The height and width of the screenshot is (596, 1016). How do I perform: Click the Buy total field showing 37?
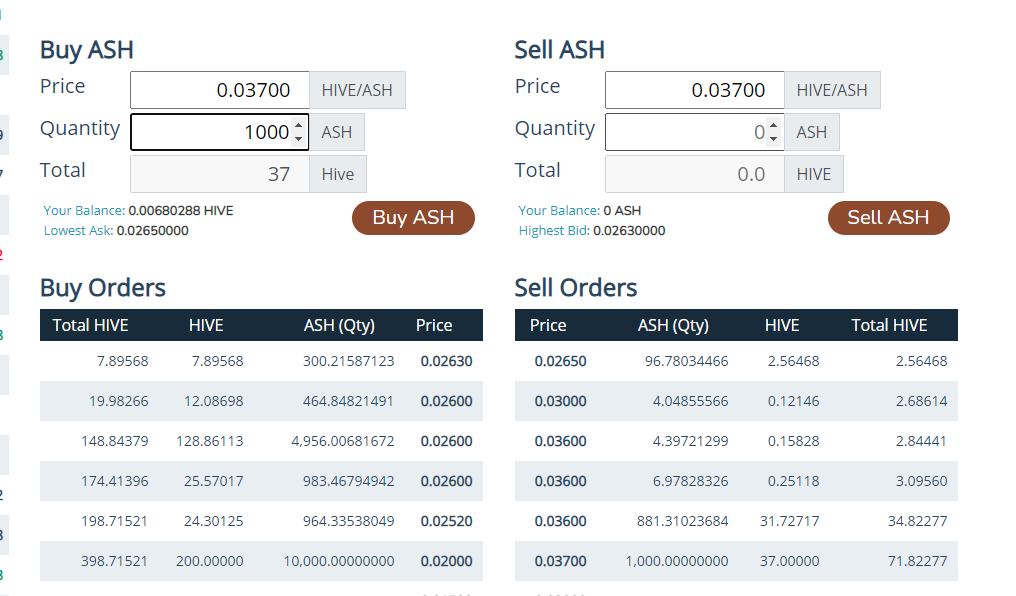(220, 174)
